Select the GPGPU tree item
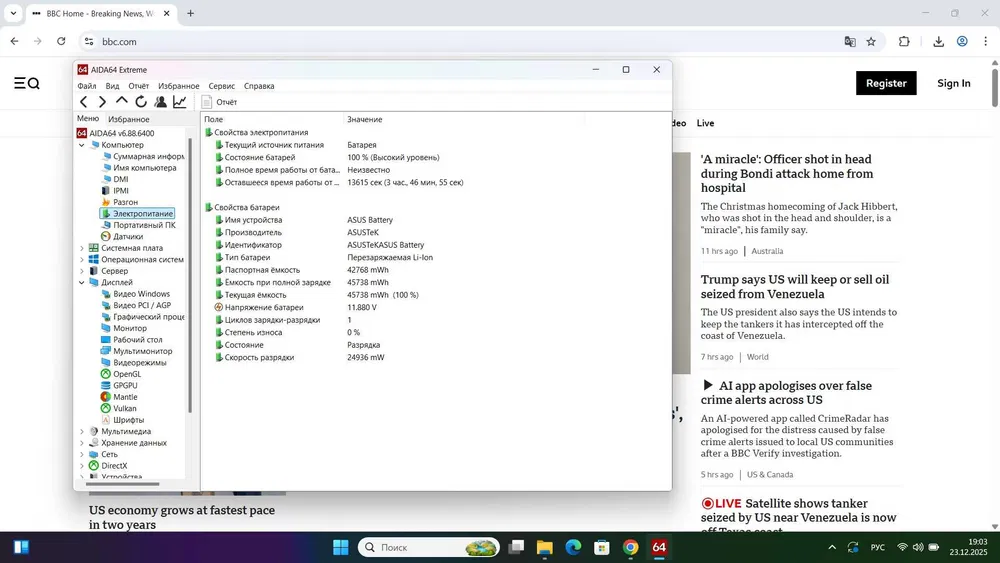 119,386
